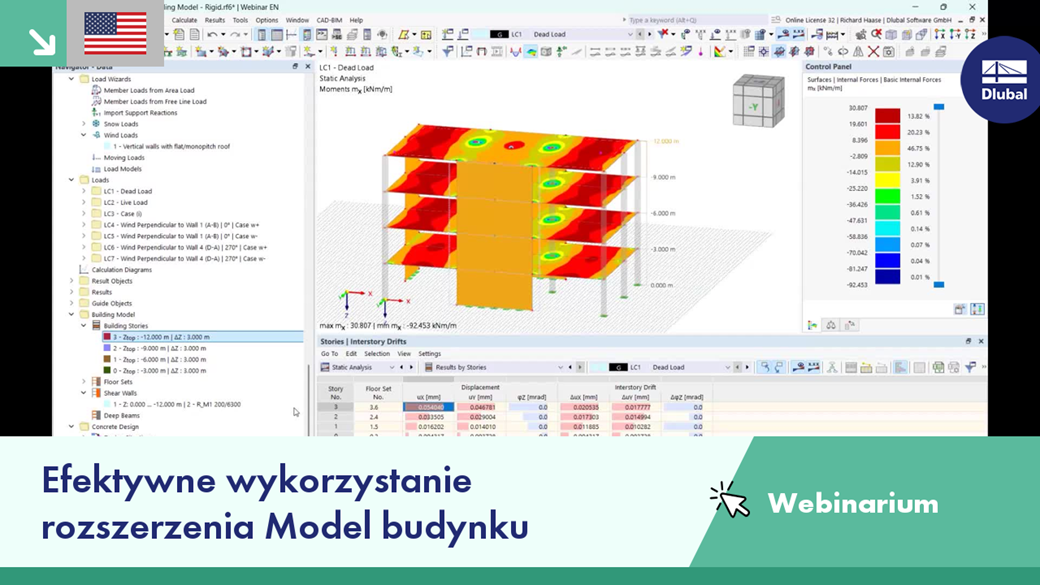The width and height of the screenshot is (1040, 585).
Task: Click the search-delete magnifier icon
Action: pyautogui.click(x=877, y=34)
